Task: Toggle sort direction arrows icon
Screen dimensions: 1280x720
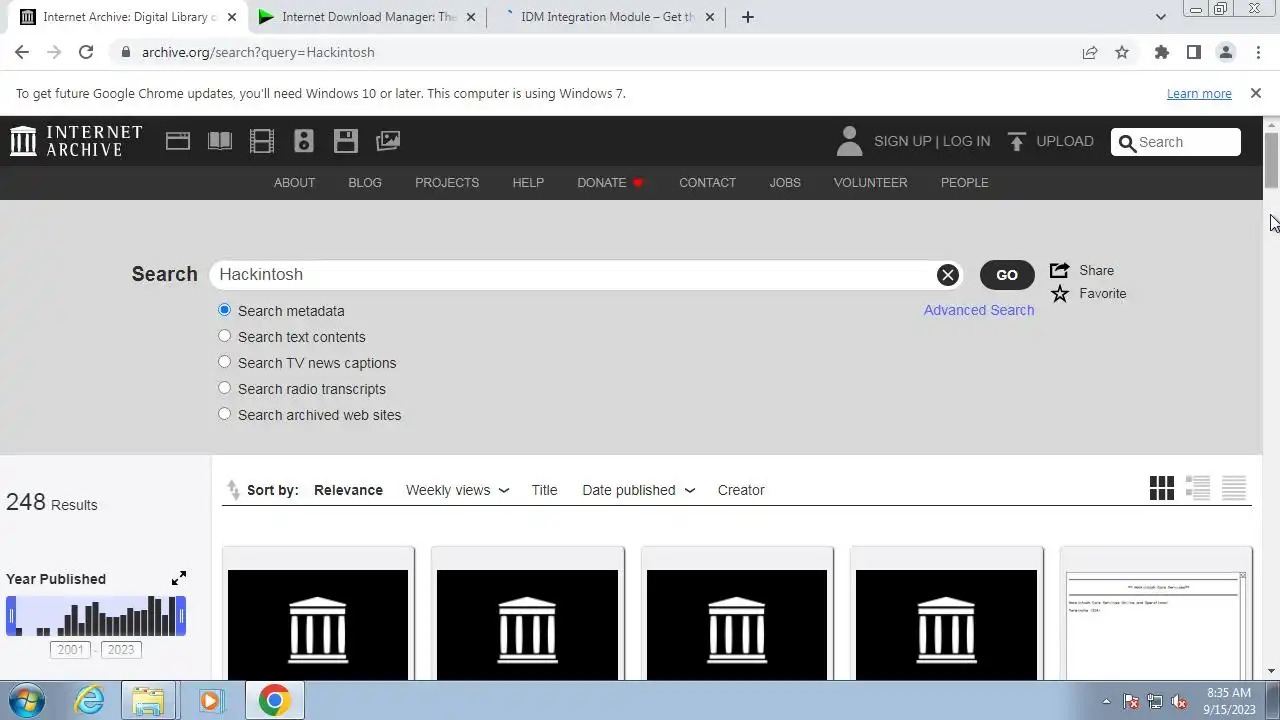Action: tap(233, 490)
